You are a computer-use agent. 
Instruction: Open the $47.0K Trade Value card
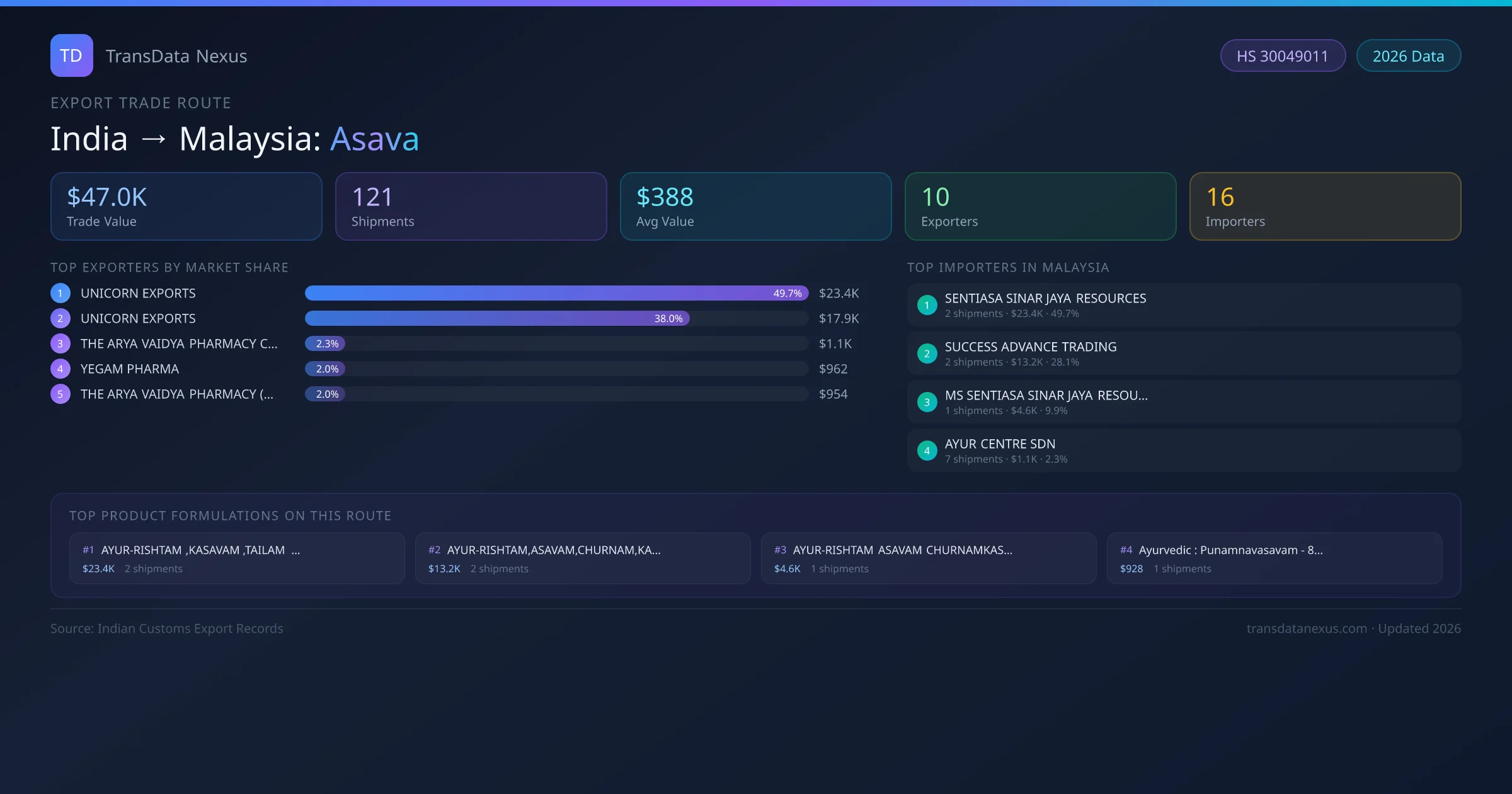point(186,206)
